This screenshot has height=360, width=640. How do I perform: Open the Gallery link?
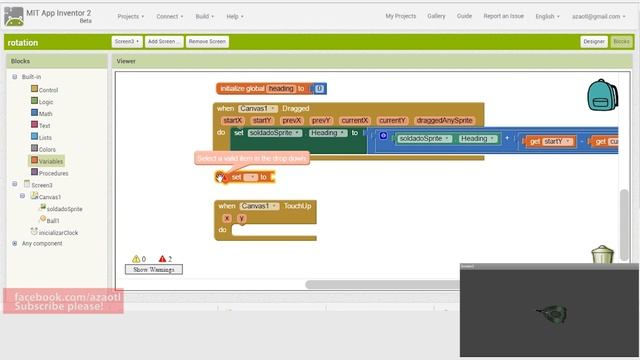[x=436, y=16]
